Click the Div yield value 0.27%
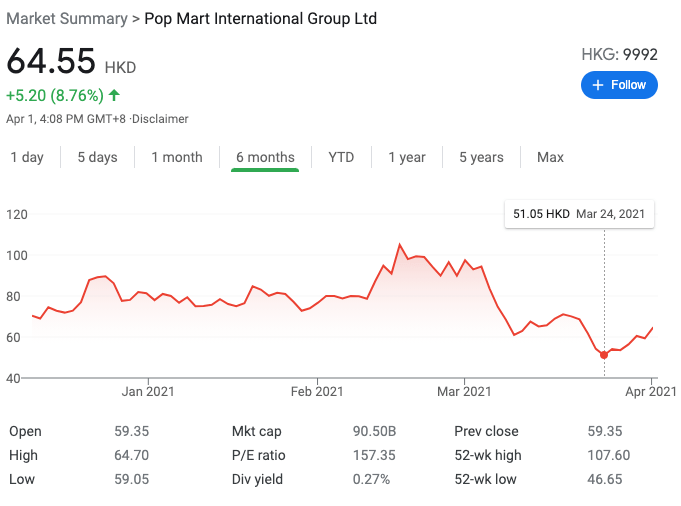This screenshot has height=506, width=681. pos(371,479)
